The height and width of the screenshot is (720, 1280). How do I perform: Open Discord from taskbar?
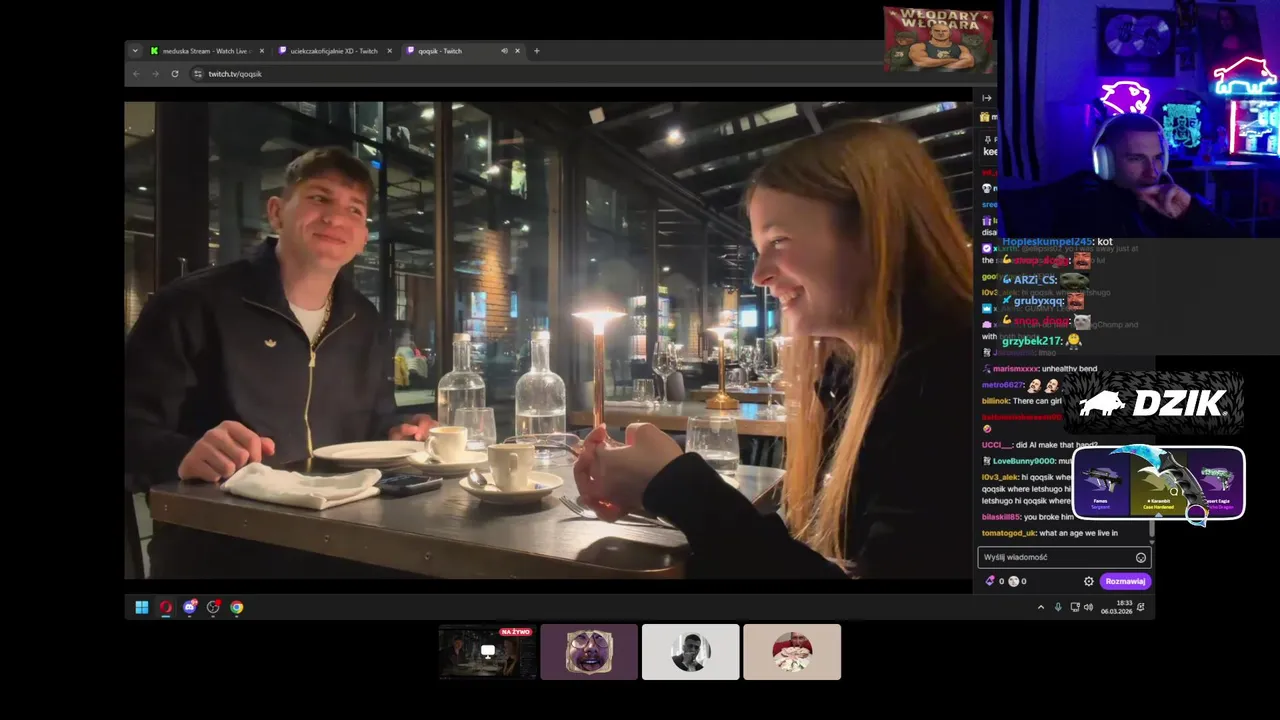coord(190,607)
